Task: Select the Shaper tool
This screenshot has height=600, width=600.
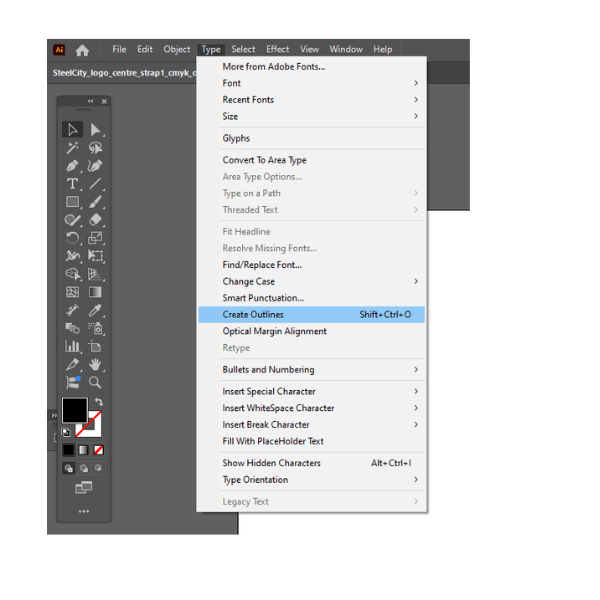Action: 72,220
